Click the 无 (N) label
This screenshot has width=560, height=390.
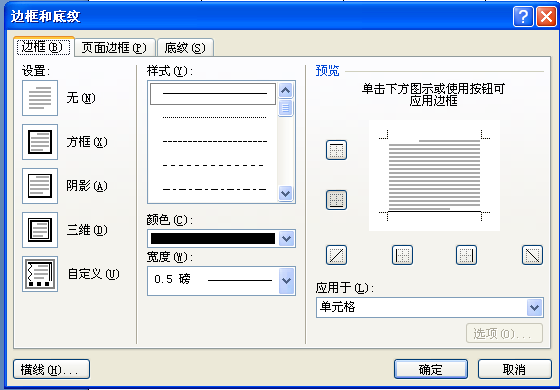(x=81, y=98)
